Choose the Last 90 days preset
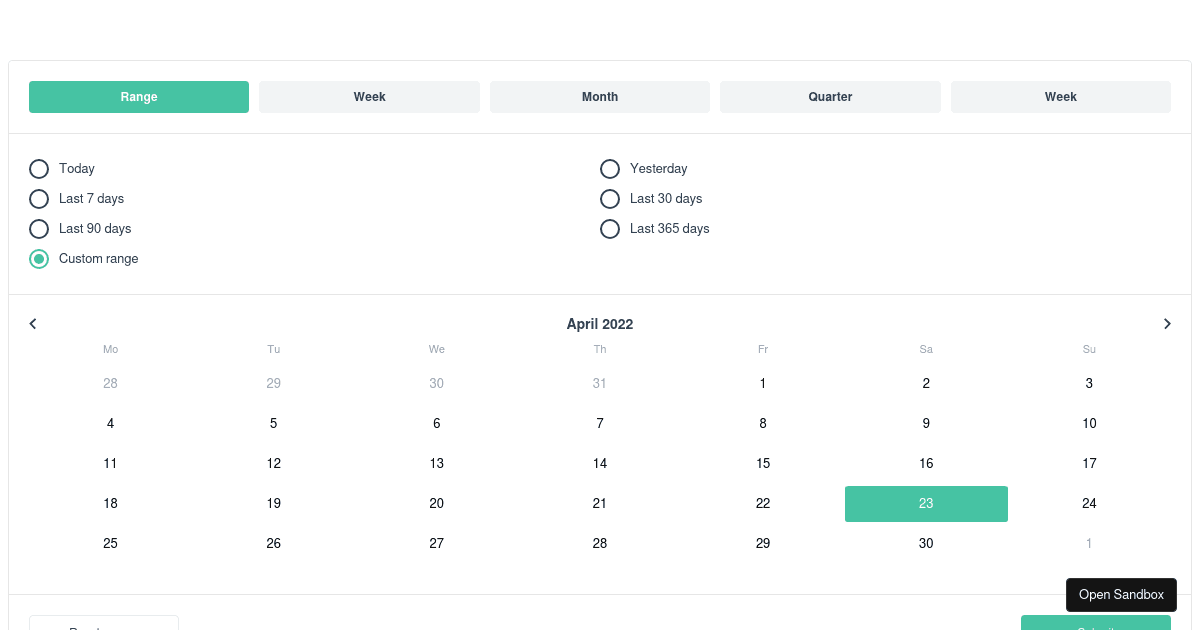Image resolution: width=1200 pixels, height=630 pixels. coord(38,228)
